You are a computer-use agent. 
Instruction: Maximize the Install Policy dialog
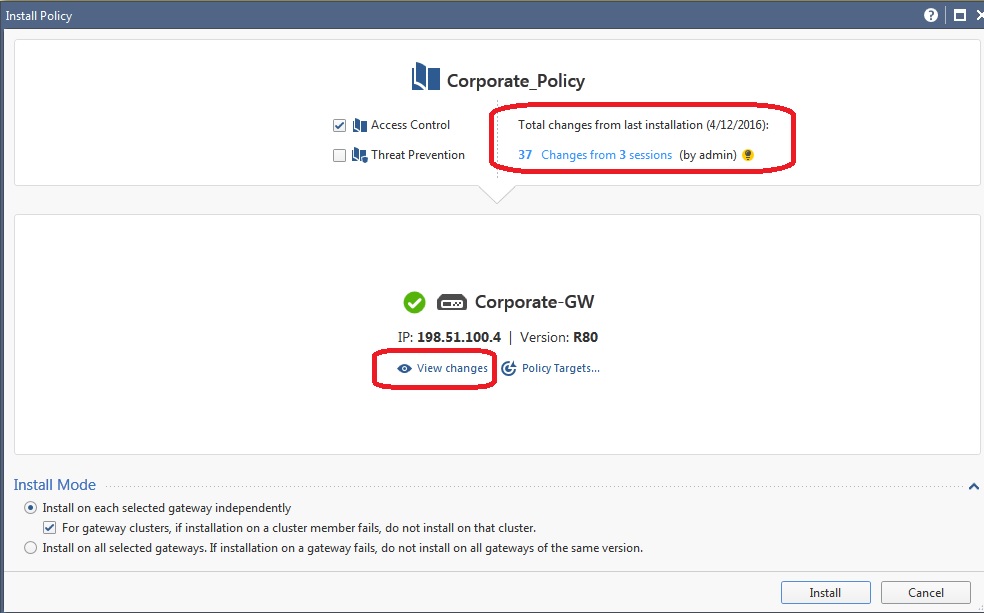(x=960, y=15)
